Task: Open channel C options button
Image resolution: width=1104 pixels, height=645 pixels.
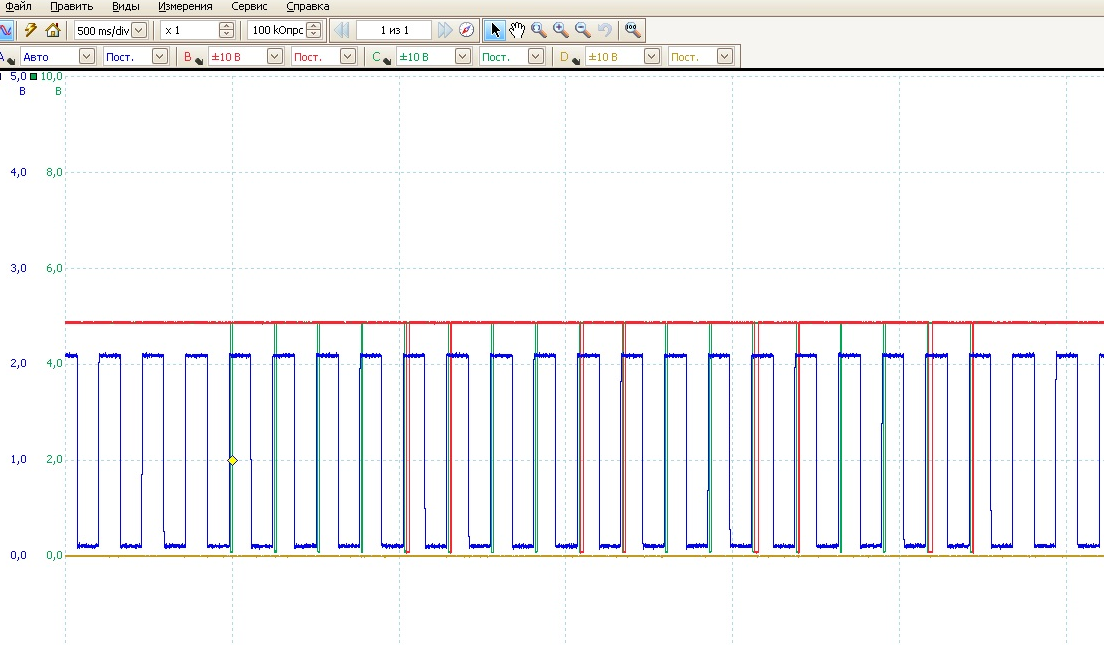Action: [380, 57]
